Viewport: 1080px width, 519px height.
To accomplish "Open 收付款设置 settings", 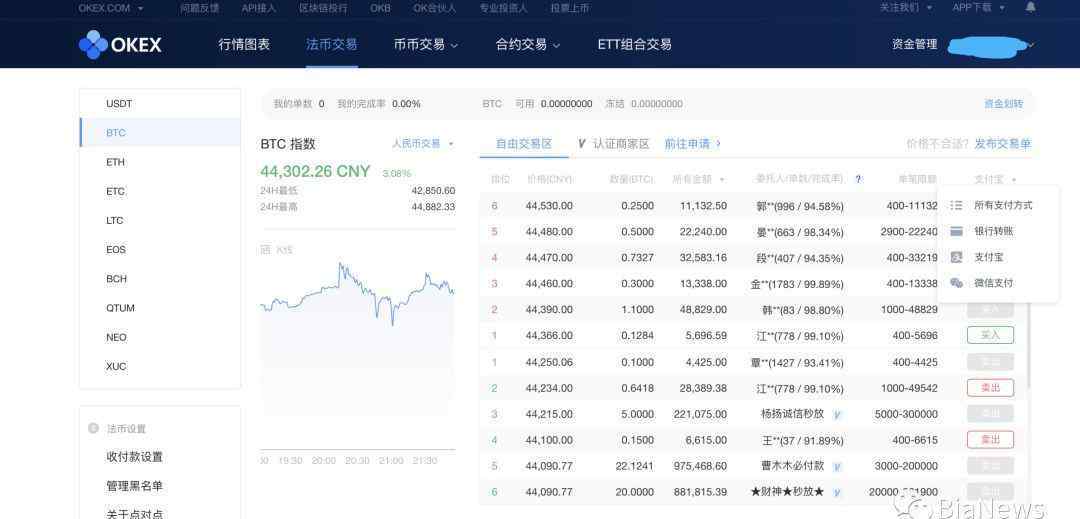I will click(x=134, y=457).
